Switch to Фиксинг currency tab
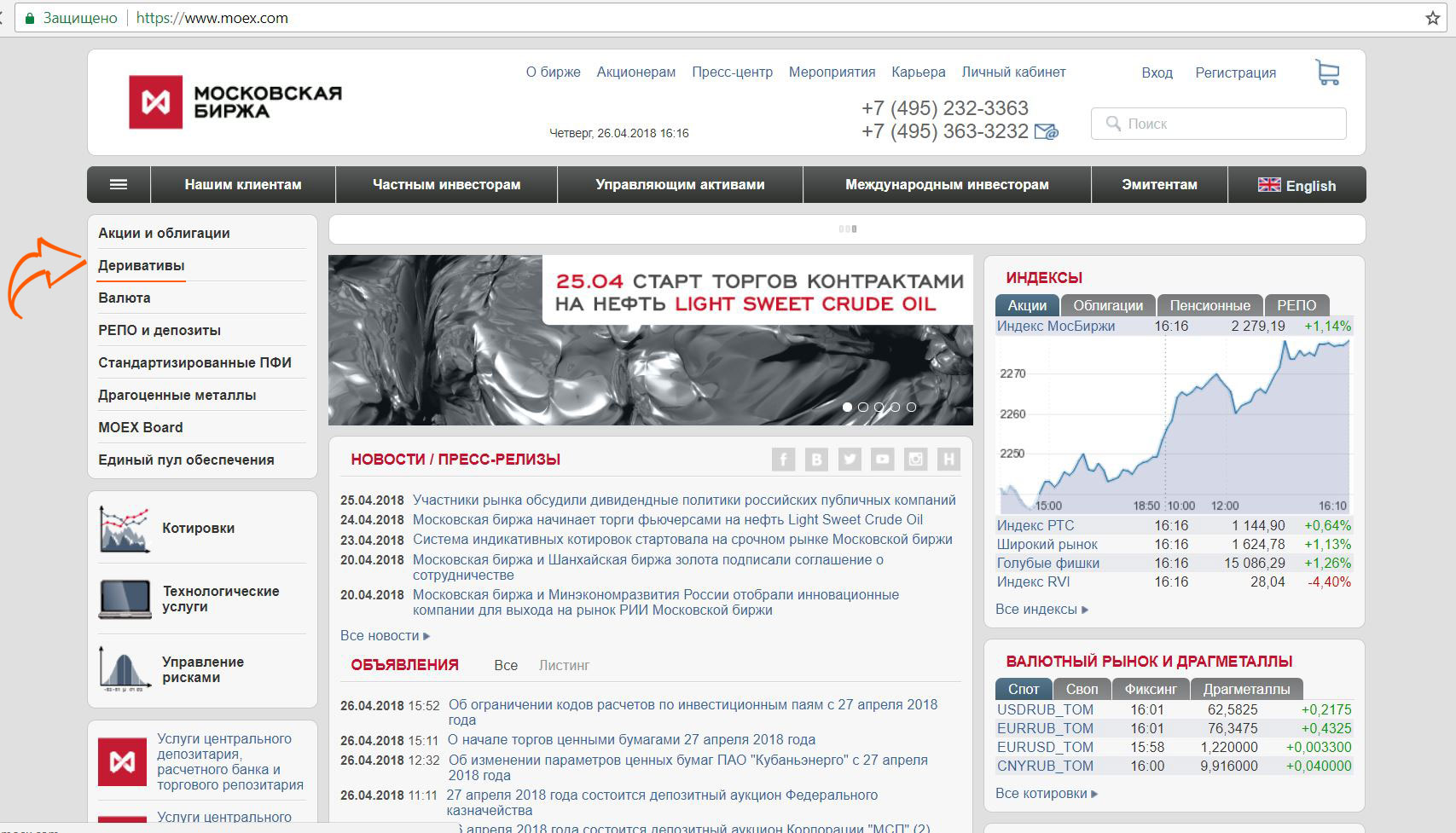The height and width of the screenshot is (833, 1456). (1151, 689)
